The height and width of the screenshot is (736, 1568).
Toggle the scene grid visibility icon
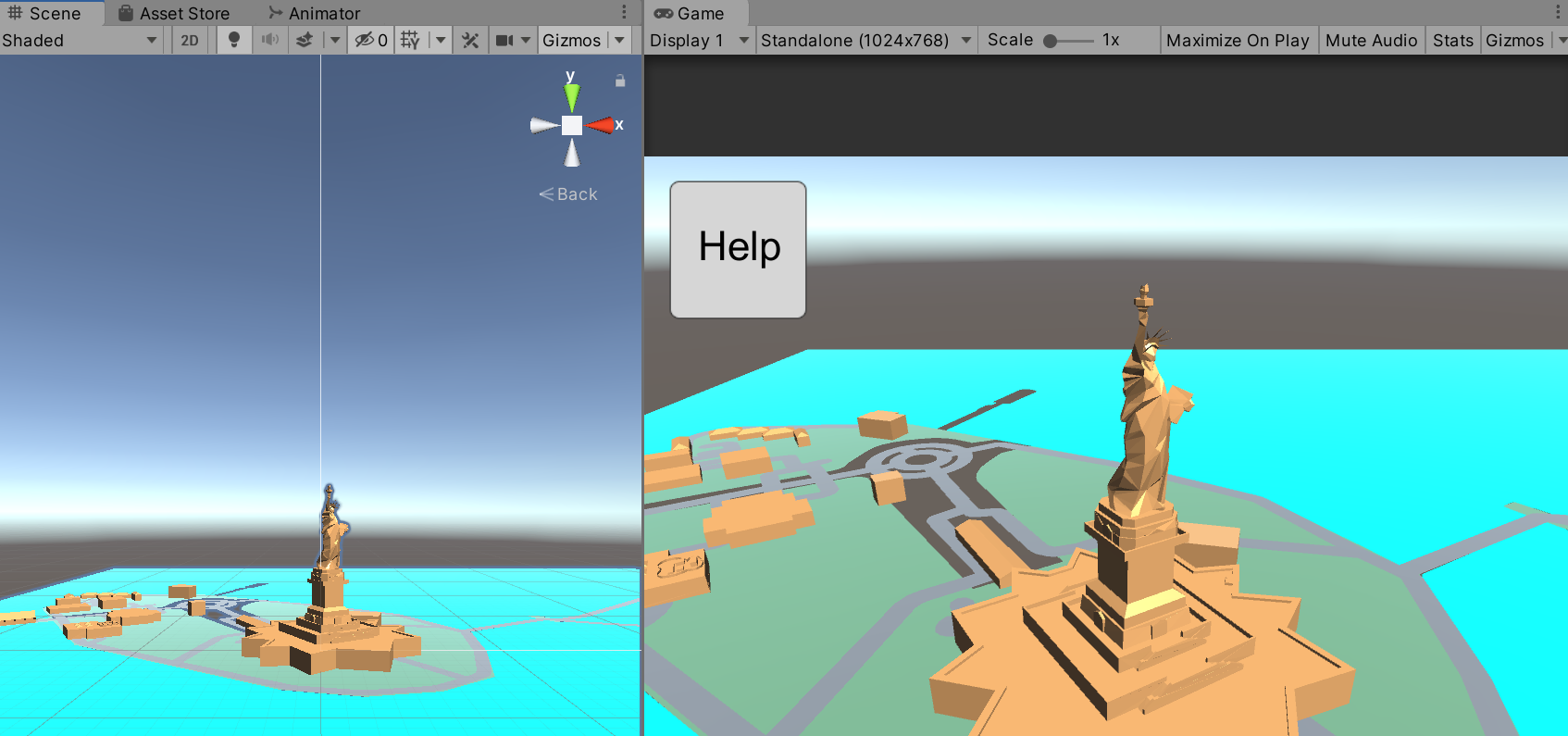coord(410,40)
